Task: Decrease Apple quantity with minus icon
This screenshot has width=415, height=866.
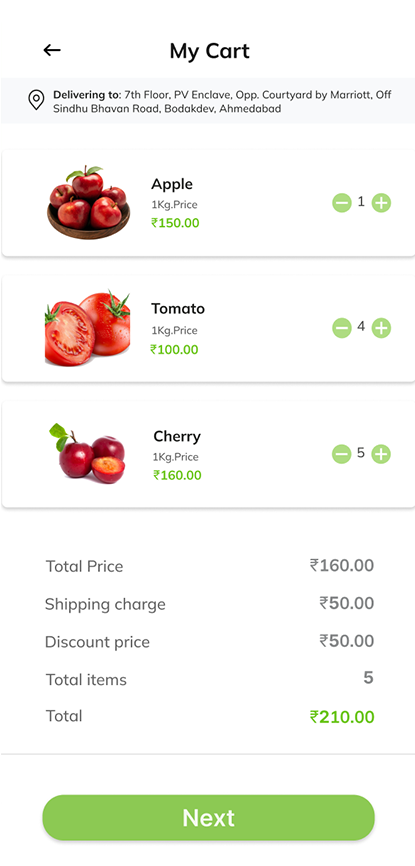Action: (342, 203)
